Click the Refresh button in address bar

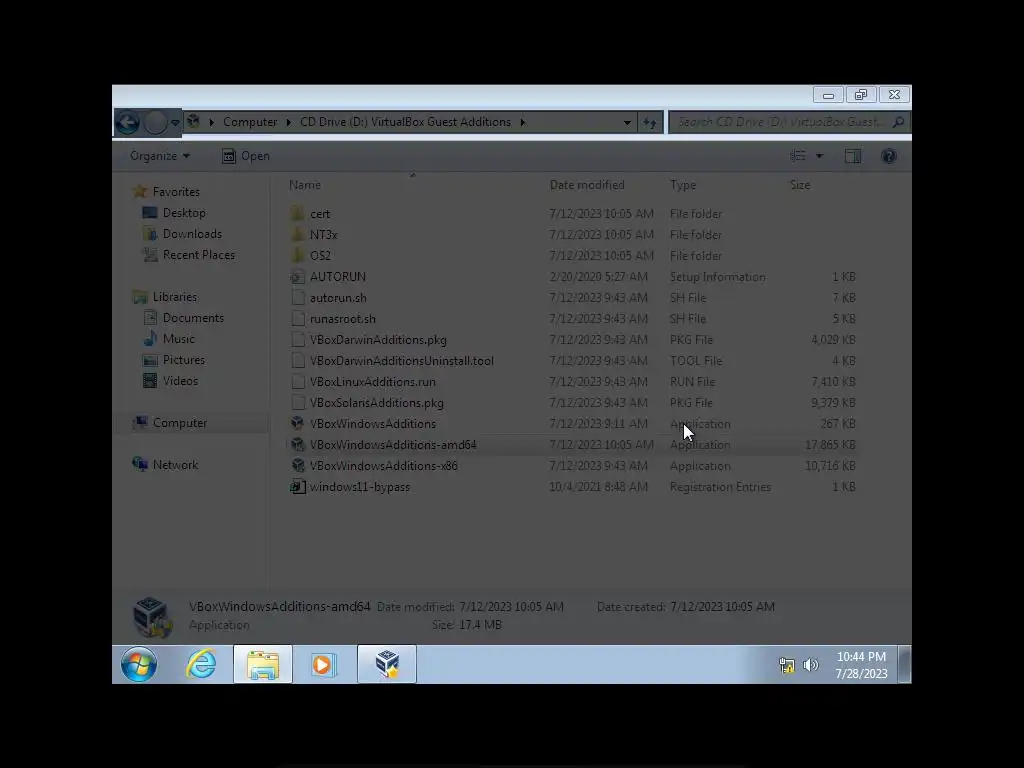(x=650, y=122)
